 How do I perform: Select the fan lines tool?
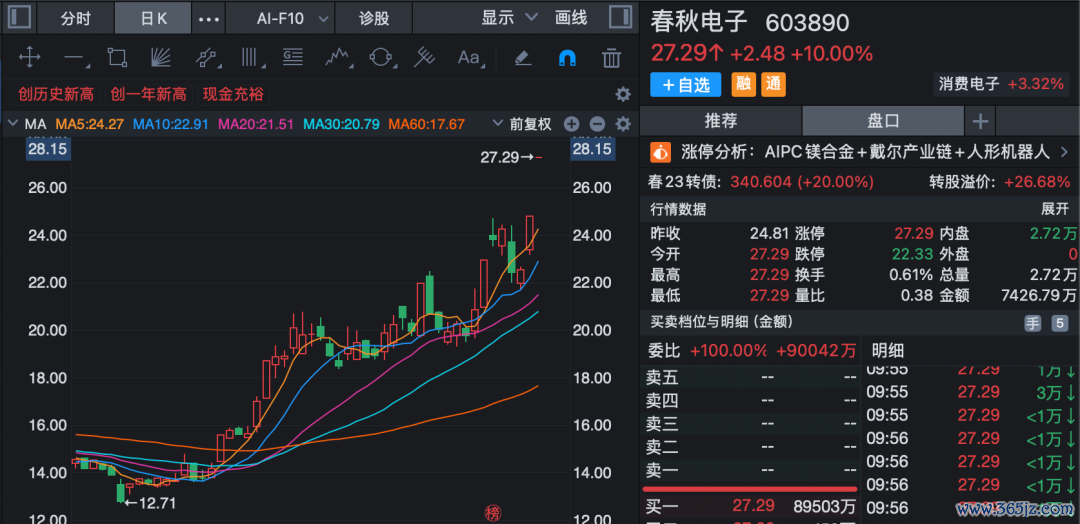pyautogui.click(x=160, y=58)
